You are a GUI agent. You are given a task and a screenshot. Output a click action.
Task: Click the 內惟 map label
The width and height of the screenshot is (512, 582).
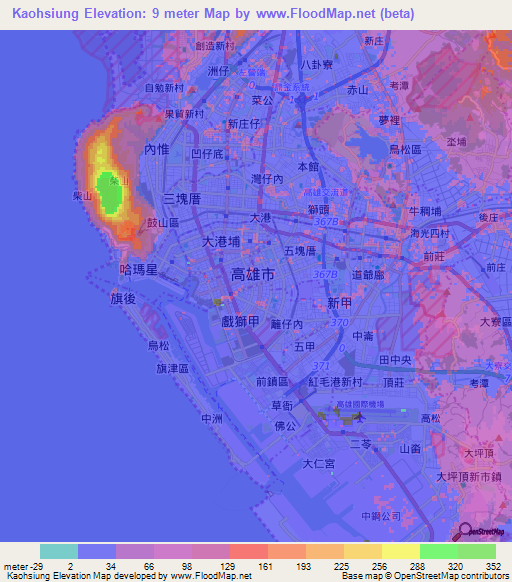coord(157,150)
